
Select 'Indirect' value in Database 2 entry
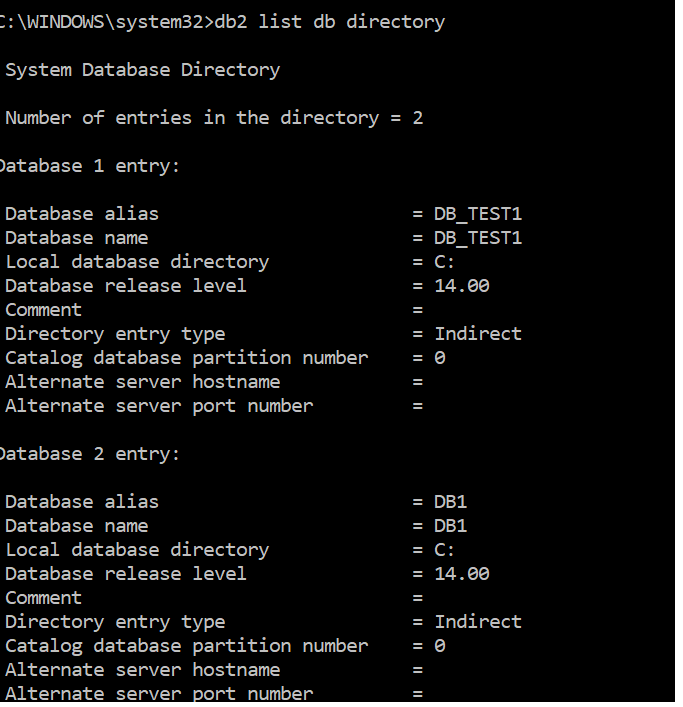click(478, 622)
